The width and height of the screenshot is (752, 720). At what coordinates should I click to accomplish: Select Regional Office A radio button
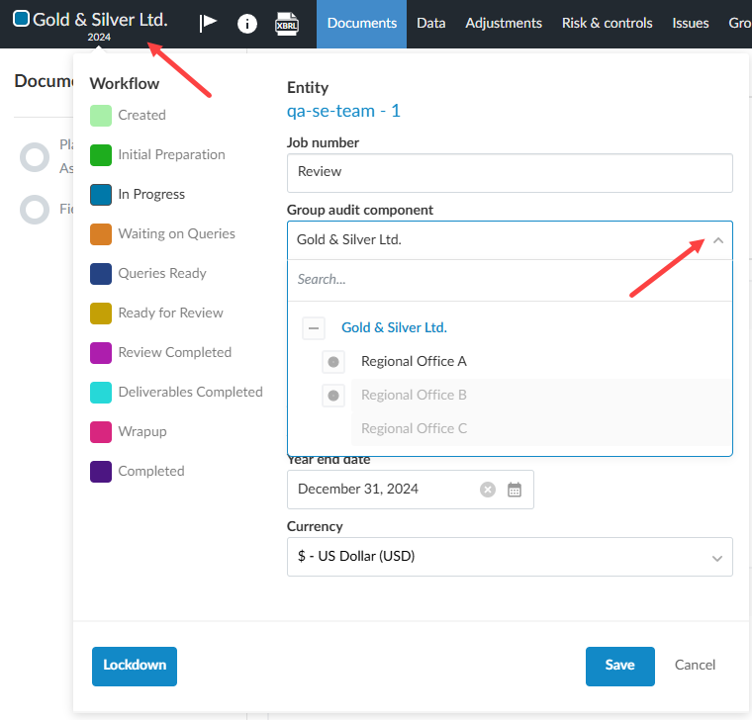coord(333,362)
